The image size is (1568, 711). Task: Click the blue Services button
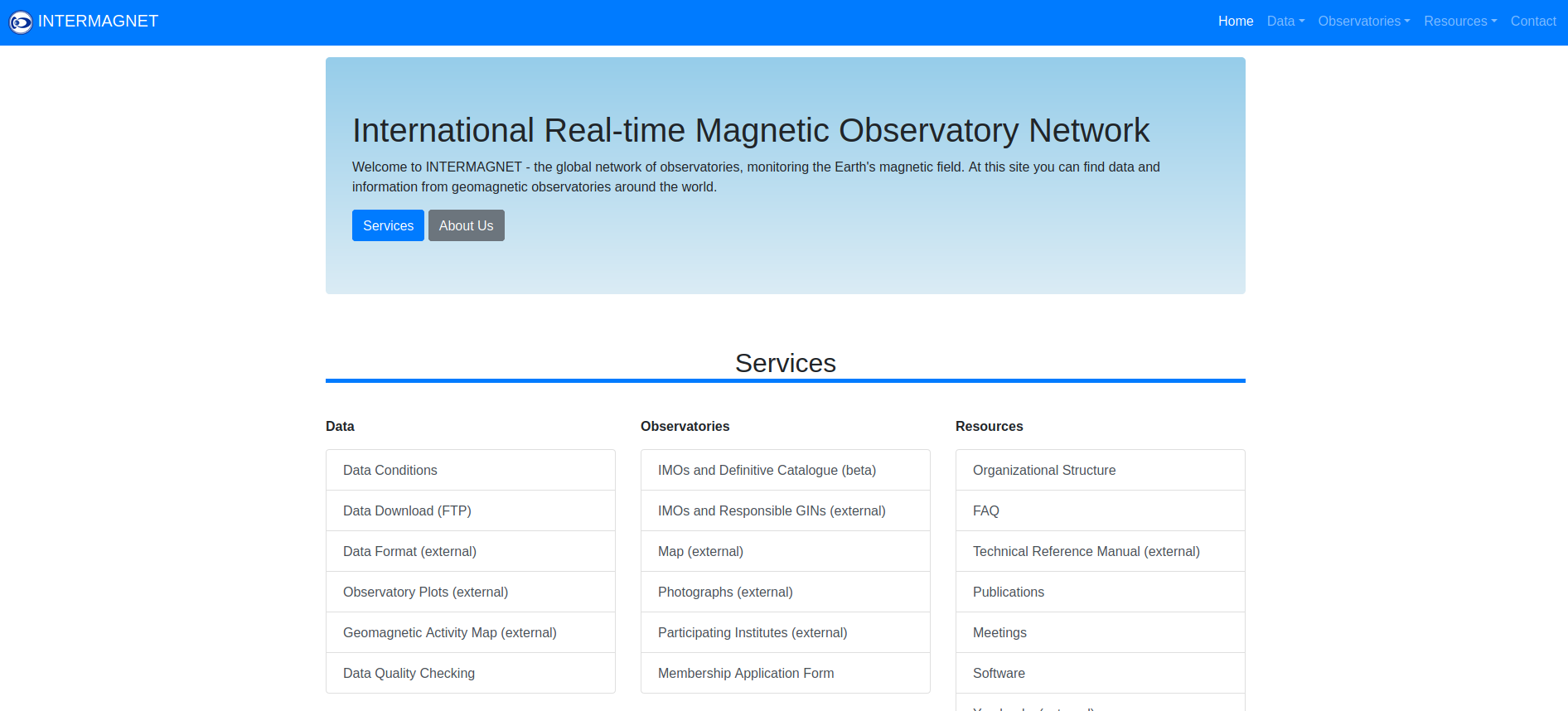(x=388, y=225)
